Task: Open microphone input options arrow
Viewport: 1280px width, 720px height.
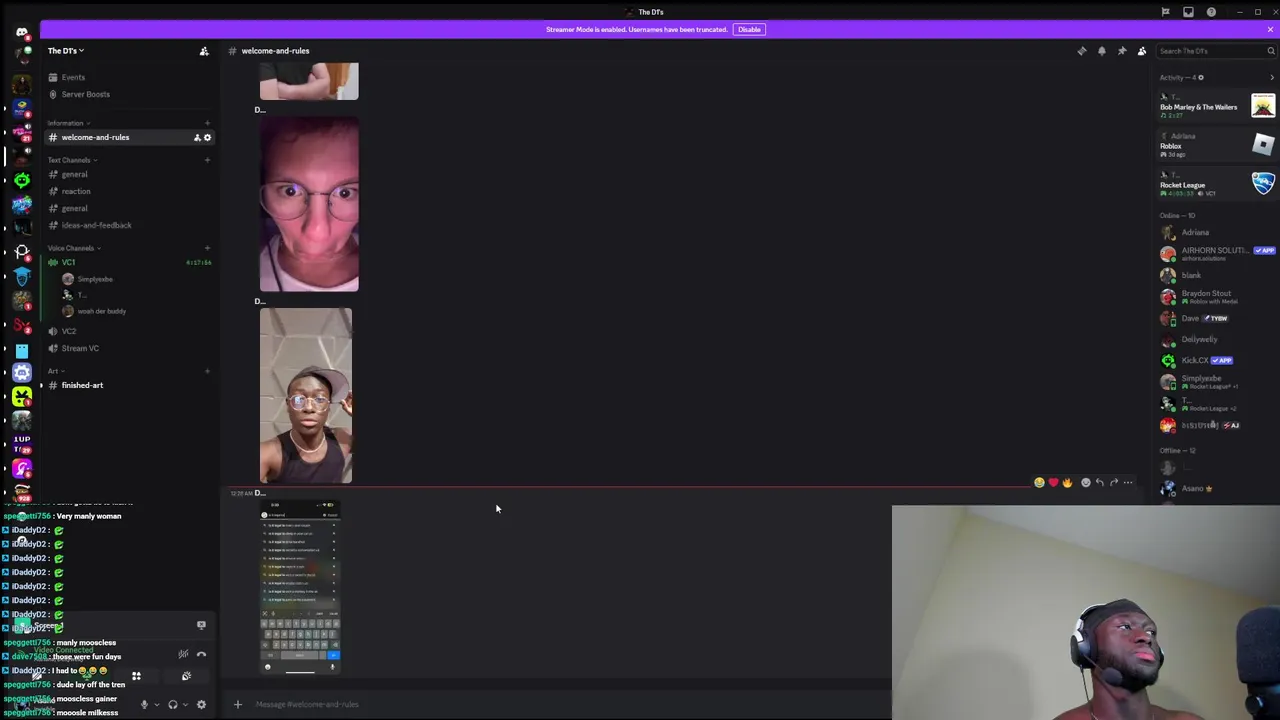Action: [x=156, y=704]
